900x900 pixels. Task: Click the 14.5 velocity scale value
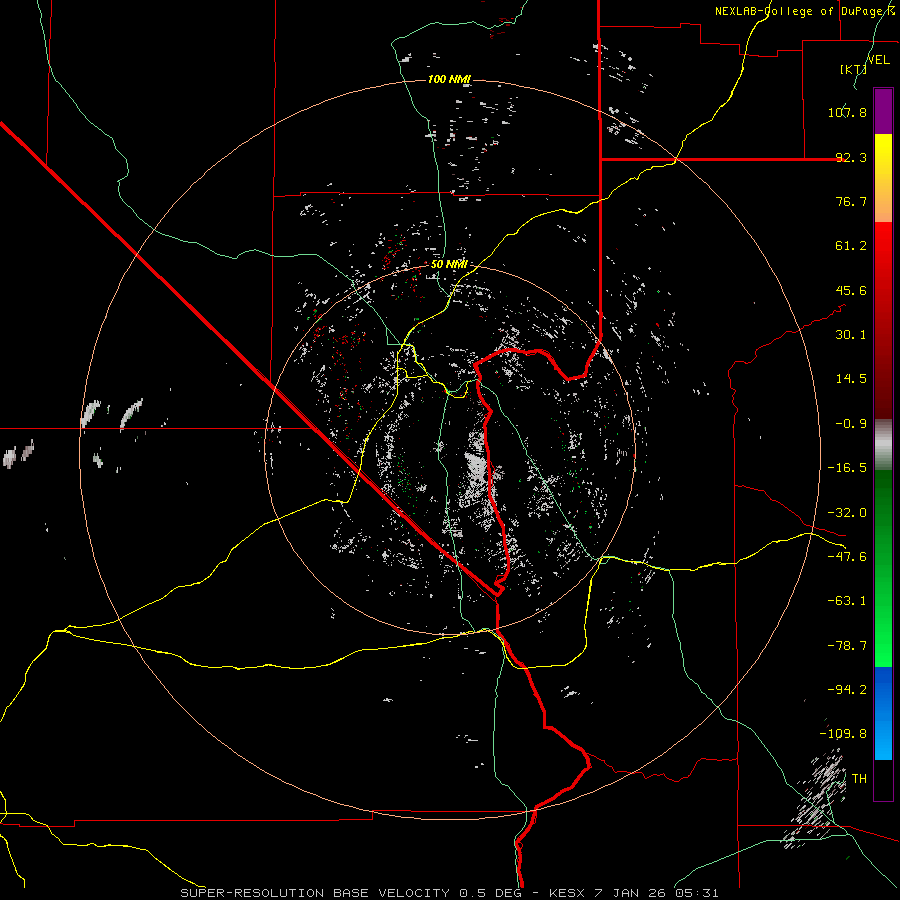(851, 379)
